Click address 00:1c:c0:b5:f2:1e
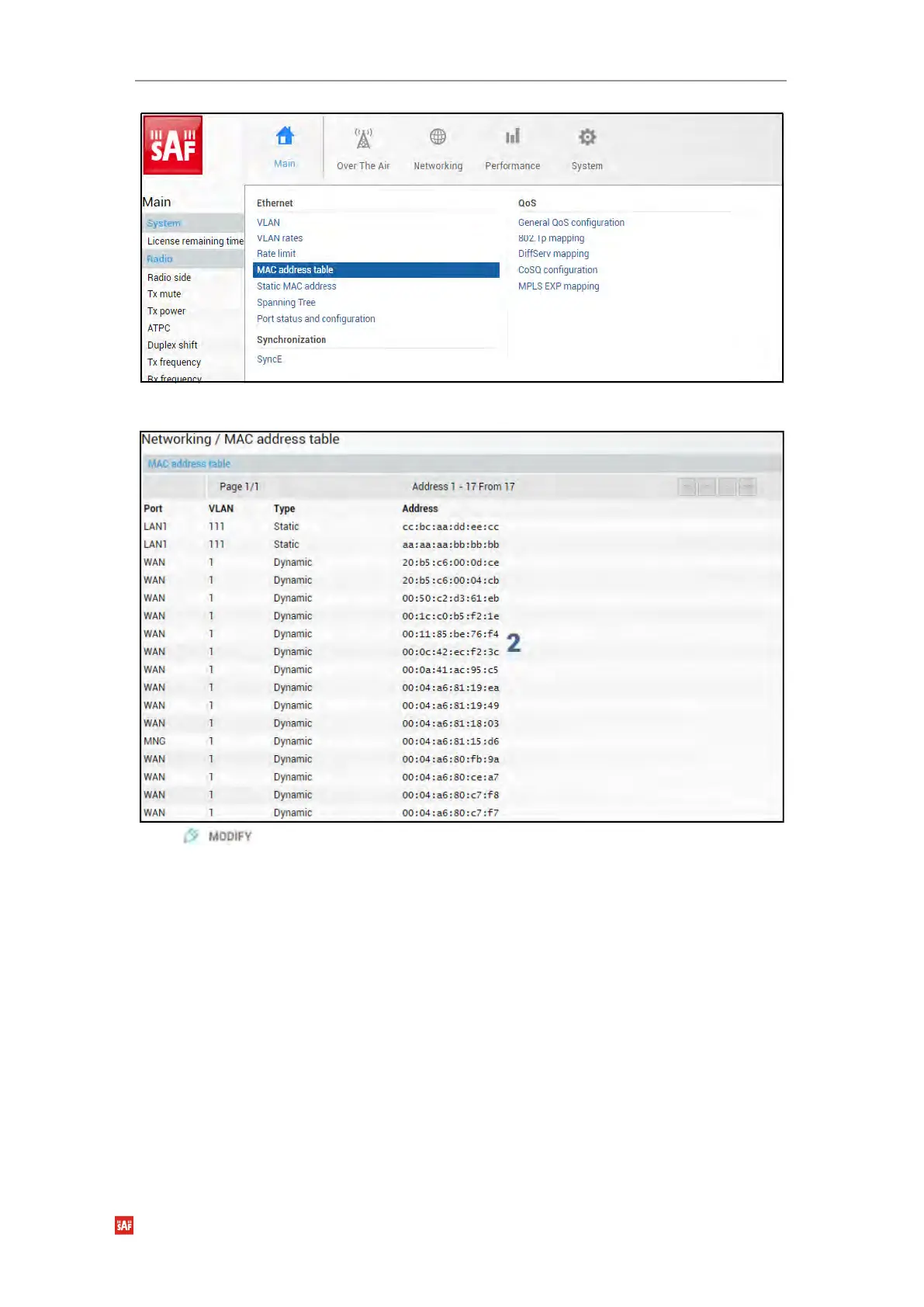Image resolution: width=924 pixels, height=1307 pixels. pyautogui.click(x=451, y=615)
